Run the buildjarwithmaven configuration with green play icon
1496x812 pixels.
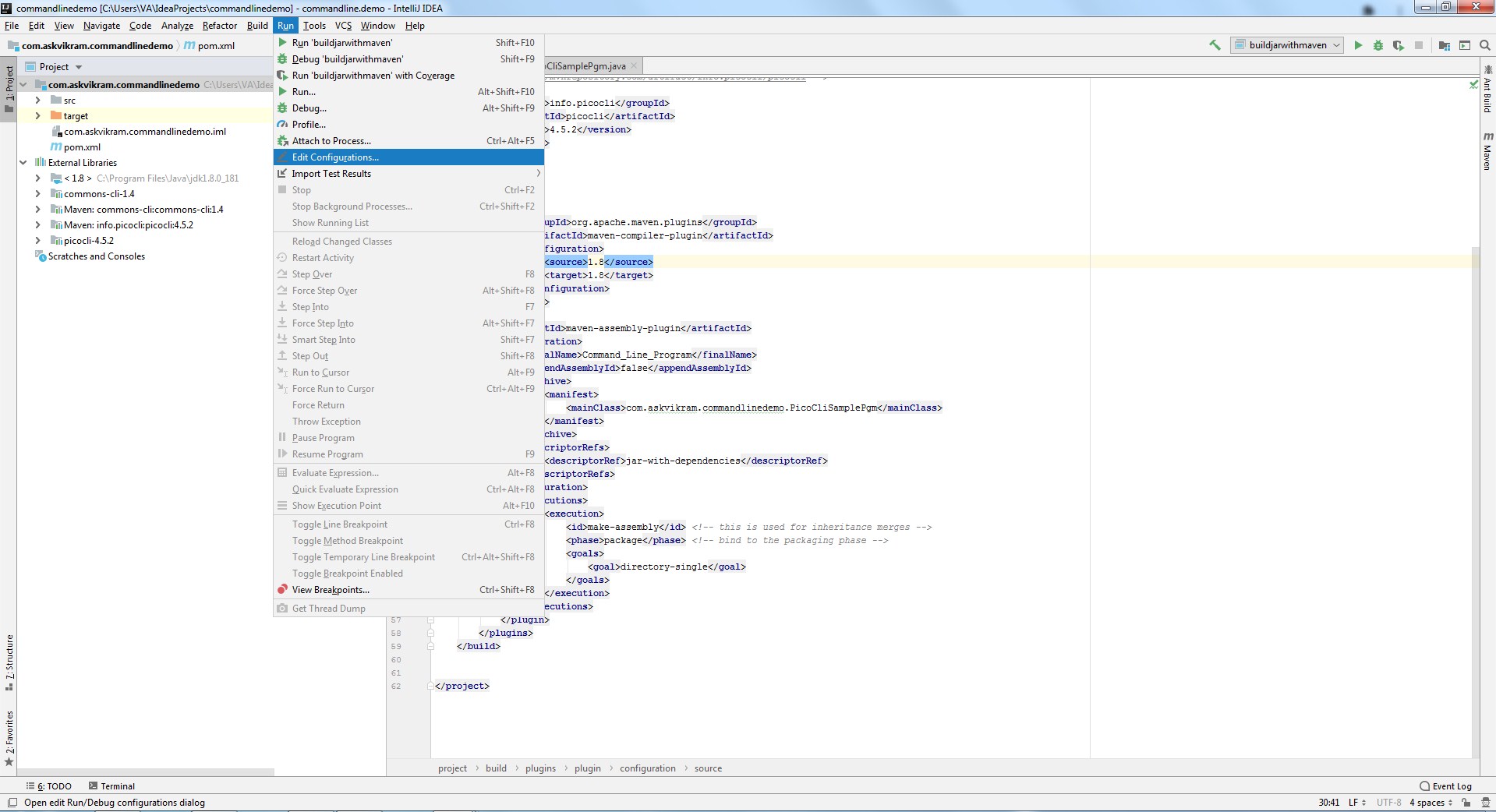pyautogui.click(x=1357, y=45)
